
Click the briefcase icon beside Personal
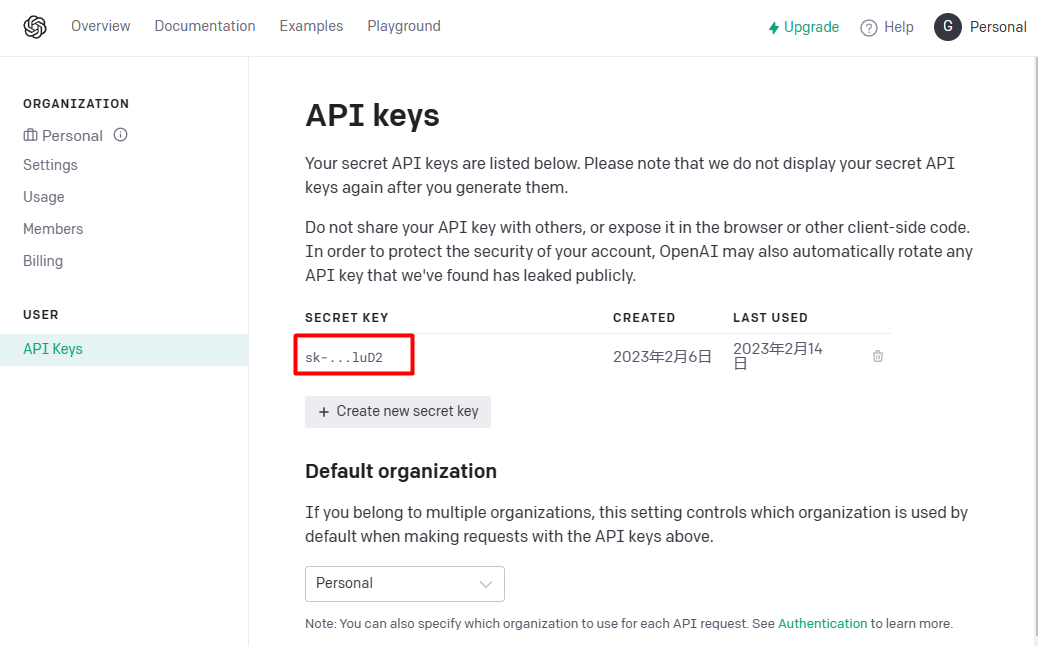(30, 135)
